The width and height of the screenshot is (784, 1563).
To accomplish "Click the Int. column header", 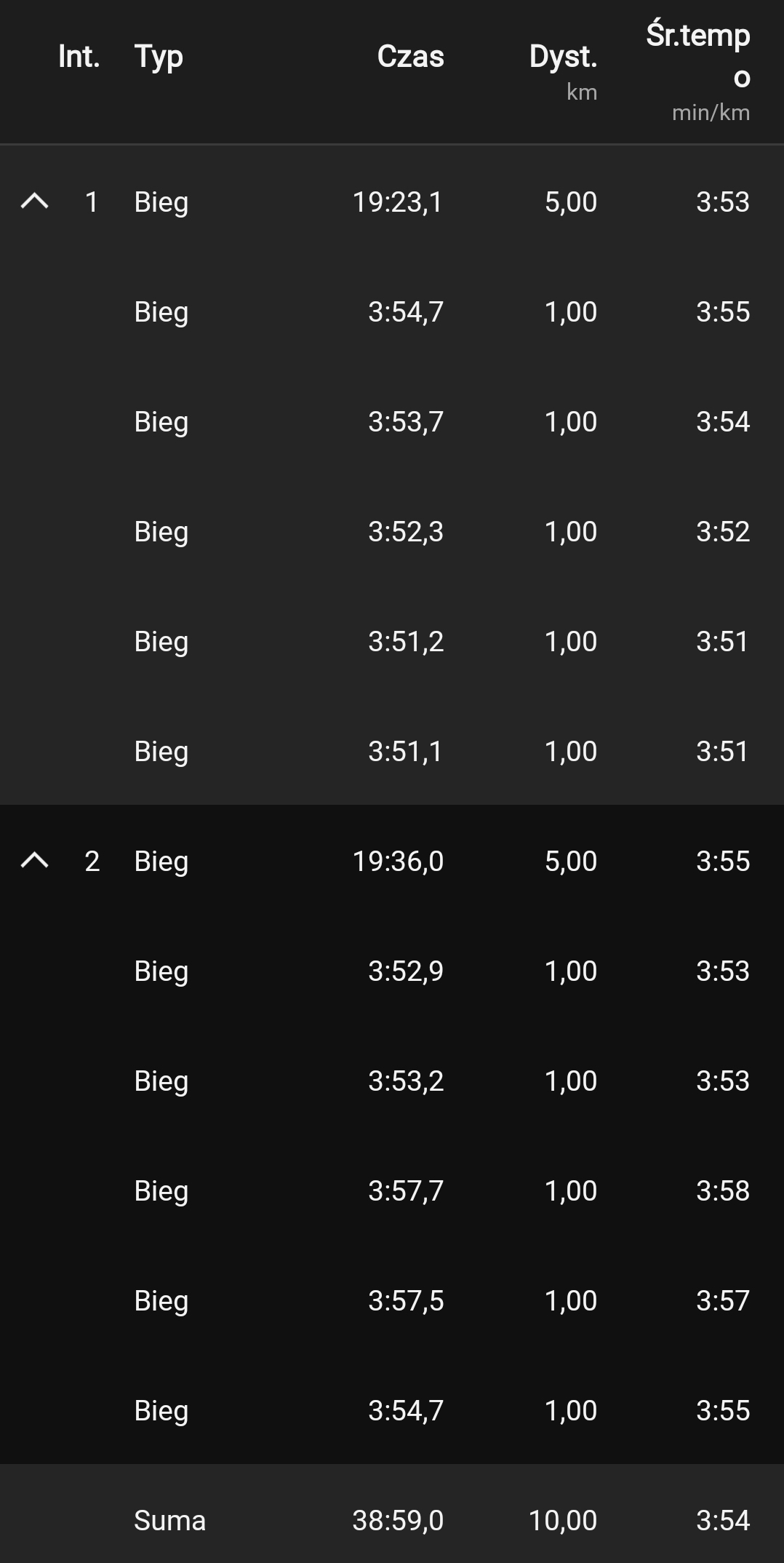I will (x=79, y=57).
